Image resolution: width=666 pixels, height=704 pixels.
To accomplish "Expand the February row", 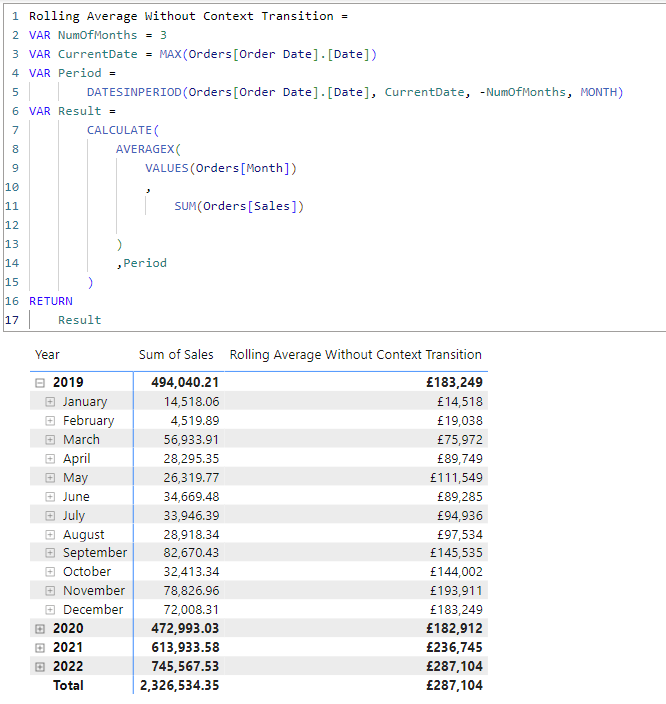I will pos(50,421).
